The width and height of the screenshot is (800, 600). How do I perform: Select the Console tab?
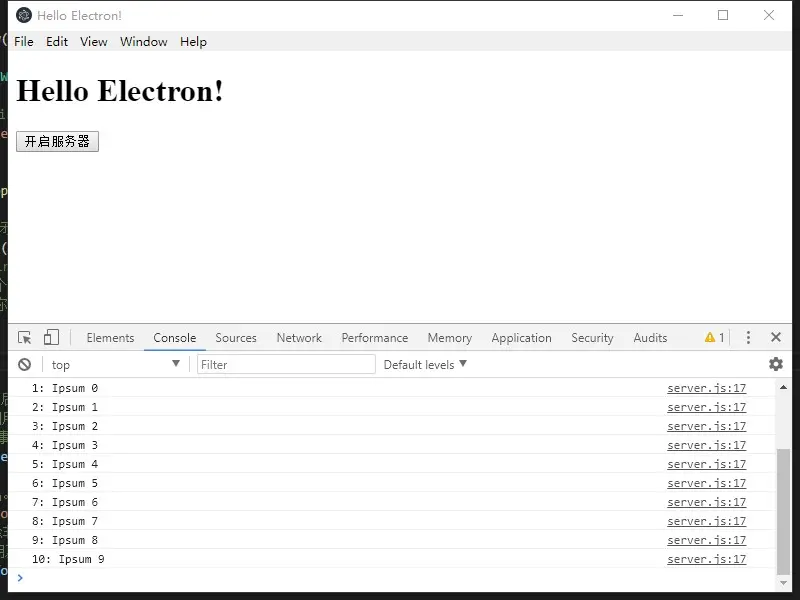click(x=174, y=338)
